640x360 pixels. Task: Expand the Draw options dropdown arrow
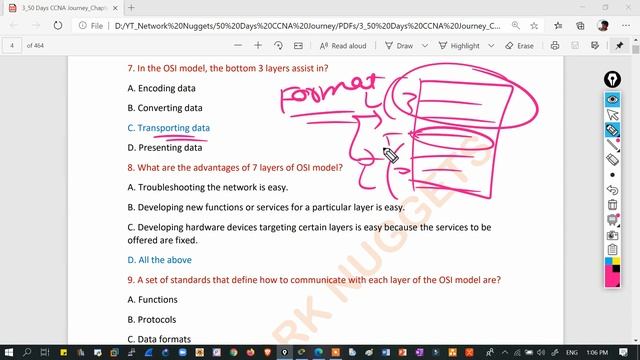[x=424, y=46]
